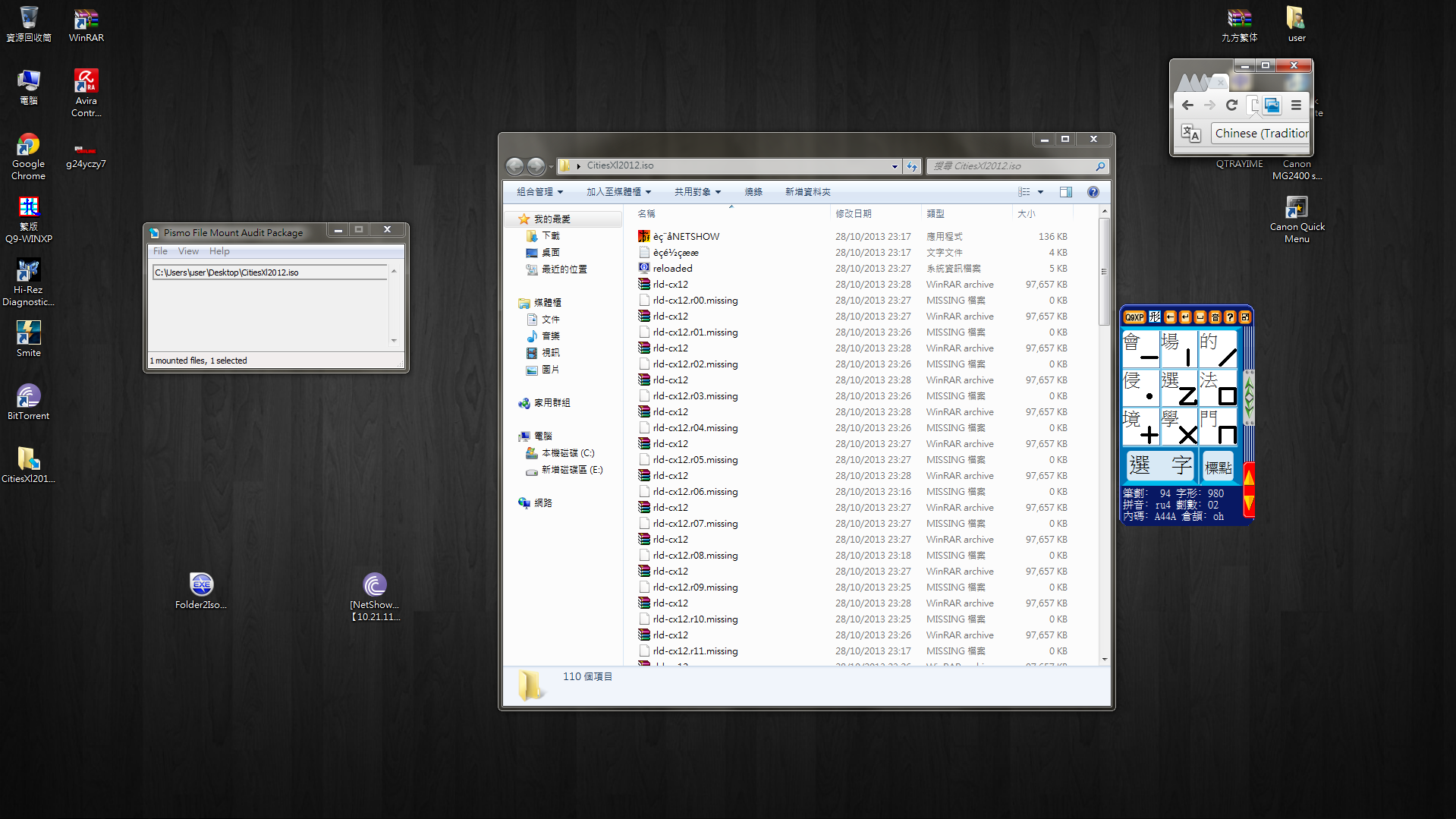Click the reload button in Chrome
Viewport: 1456px width, 819px height.
(1231, 106)
